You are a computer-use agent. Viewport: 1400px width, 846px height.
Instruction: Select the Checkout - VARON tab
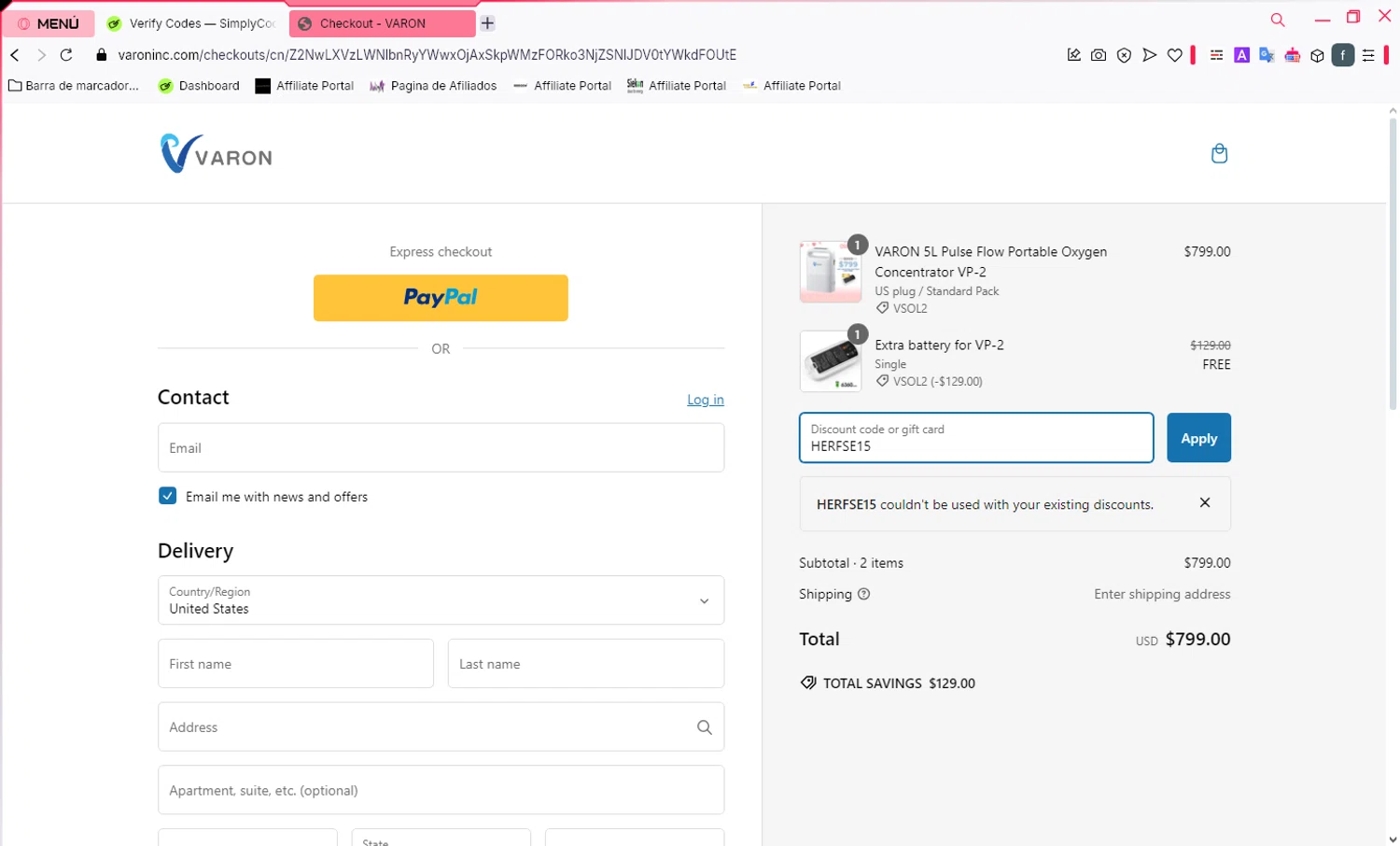pos(382,23)
